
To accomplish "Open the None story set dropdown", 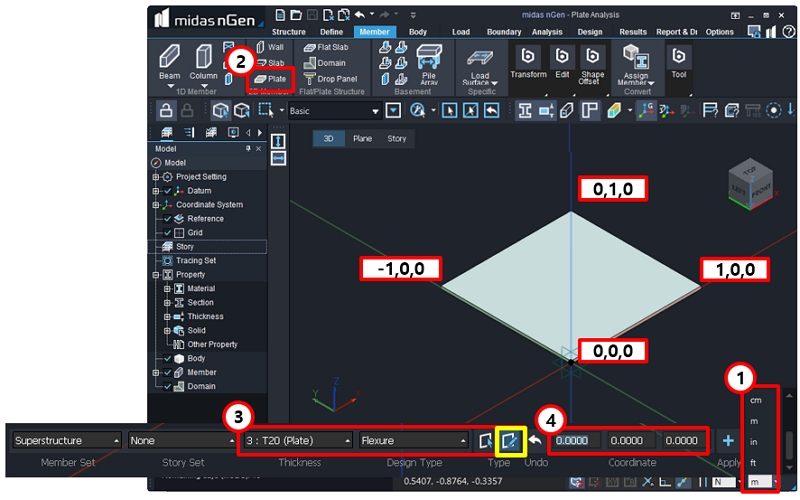I will (182, 440).
